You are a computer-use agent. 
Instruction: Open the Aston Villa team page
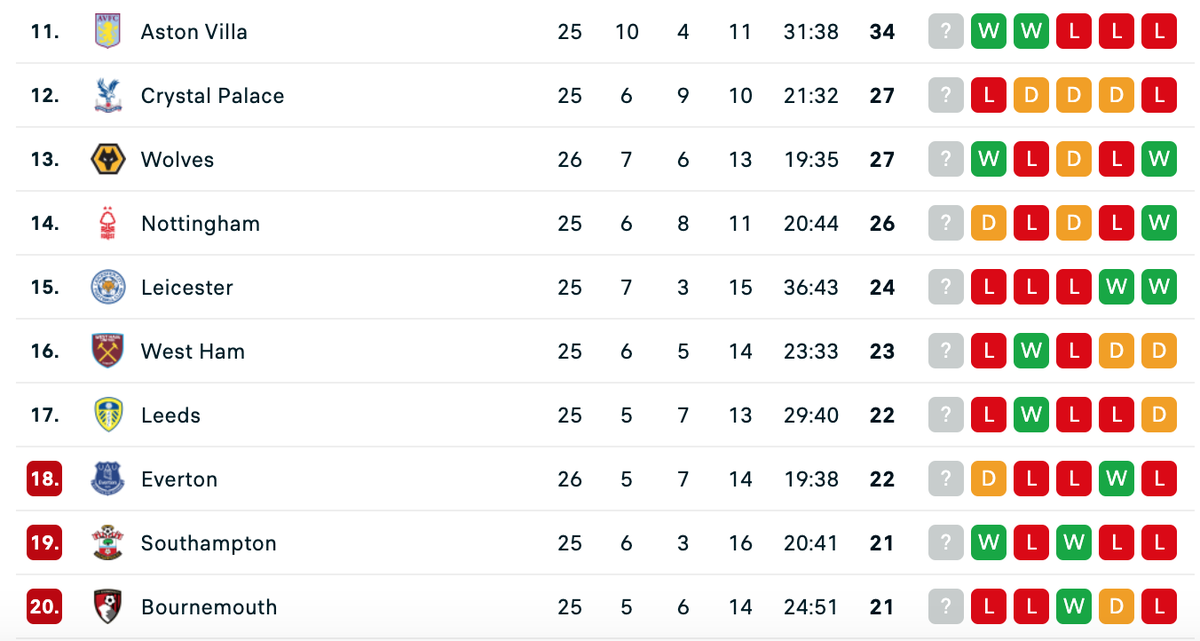pos(196,31)
